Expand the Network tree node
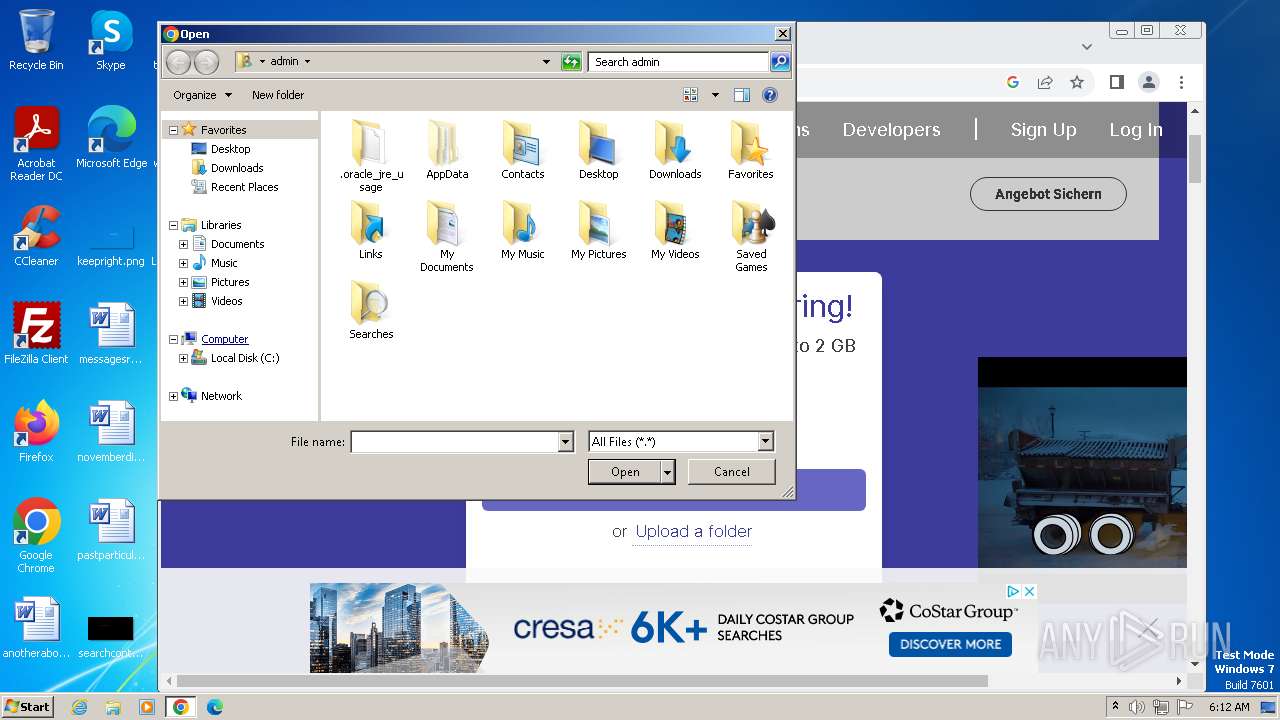The height and width of the screenshot is (720, 1280). click(173, 396)
